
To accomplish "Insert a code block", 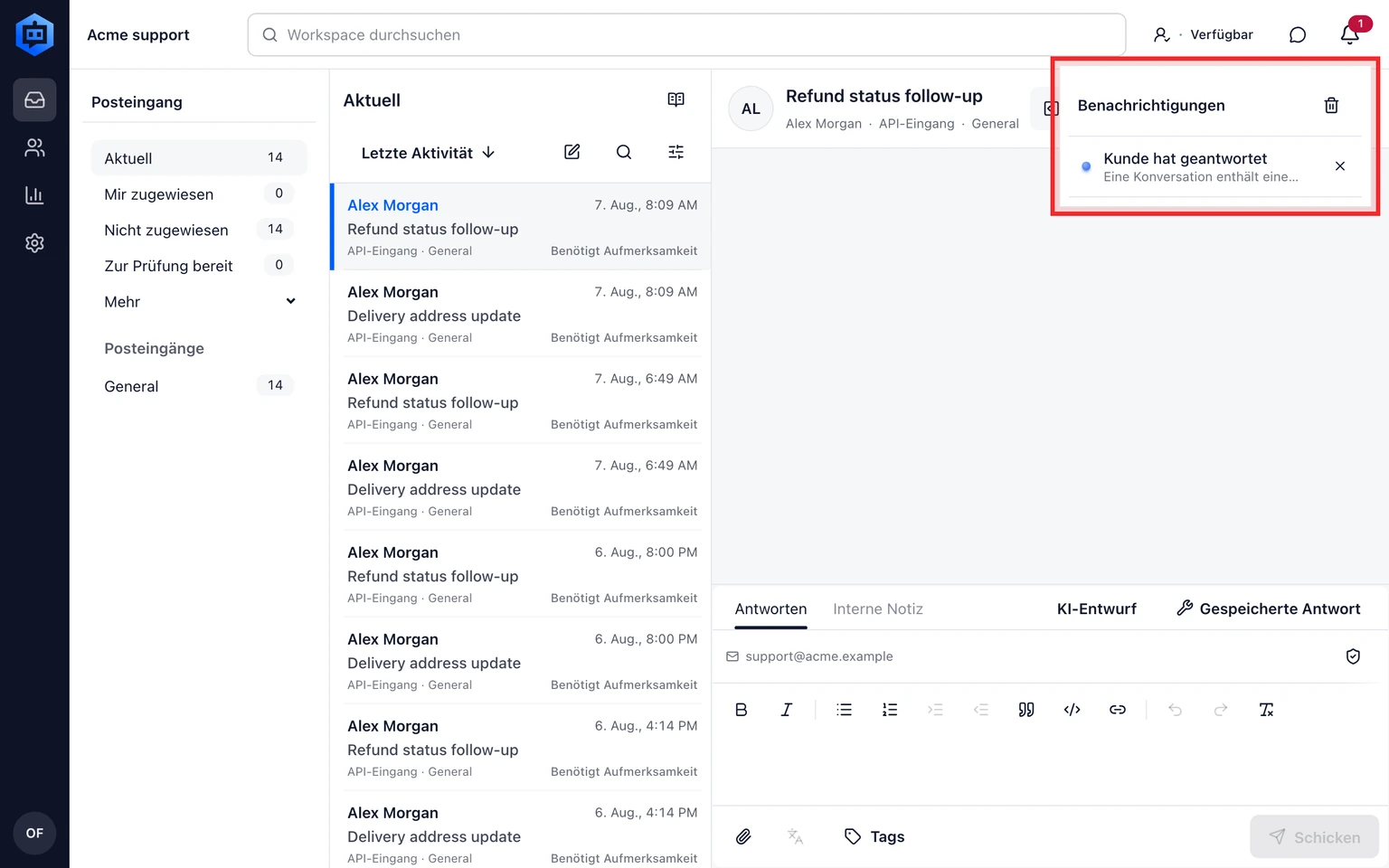I will [x=1072, y=710].
